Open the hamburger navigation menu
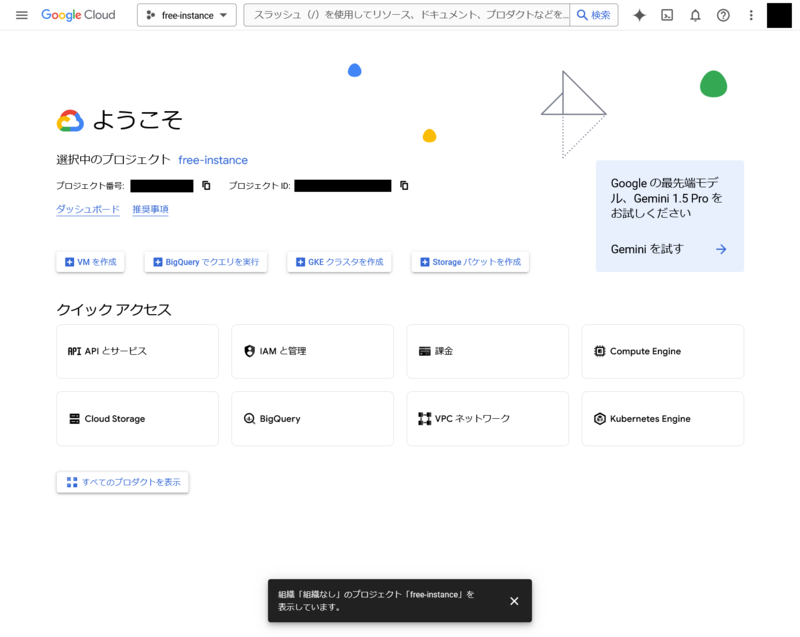 coord(21,15)
